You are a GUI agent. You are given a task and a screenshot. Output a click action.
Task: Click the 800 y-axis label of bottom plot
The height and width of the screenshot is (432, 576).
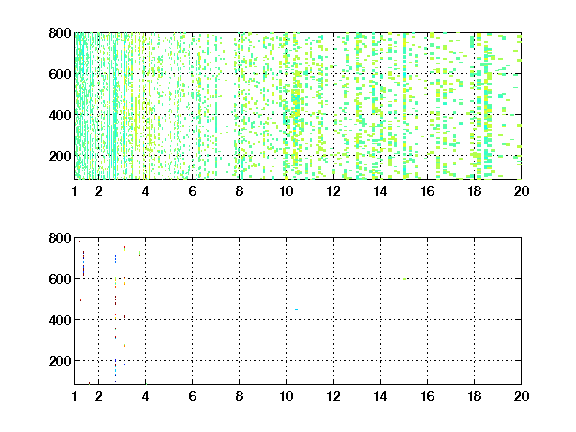pyautogui.click(x=60, y=238)
